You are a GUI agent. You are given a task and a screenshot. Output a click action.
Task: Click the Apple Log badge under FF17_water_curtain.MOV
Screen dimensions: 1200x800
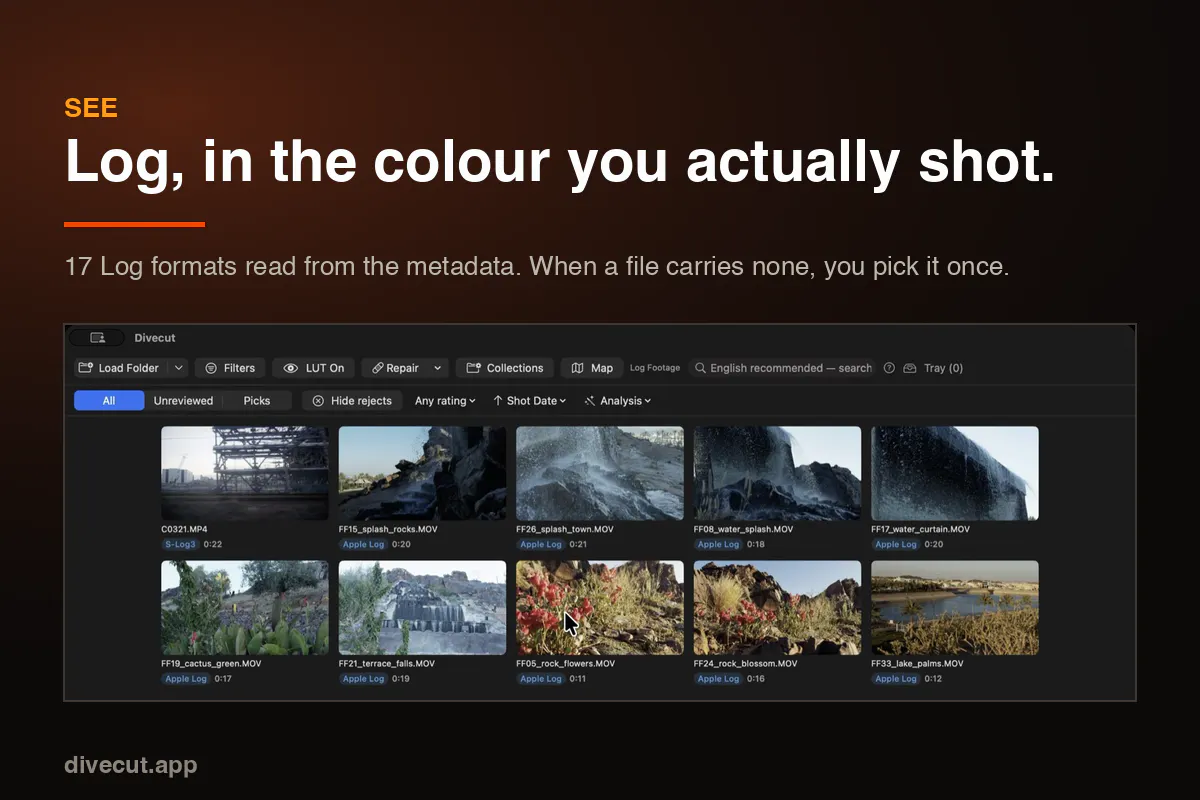click(x=895, y=544)
